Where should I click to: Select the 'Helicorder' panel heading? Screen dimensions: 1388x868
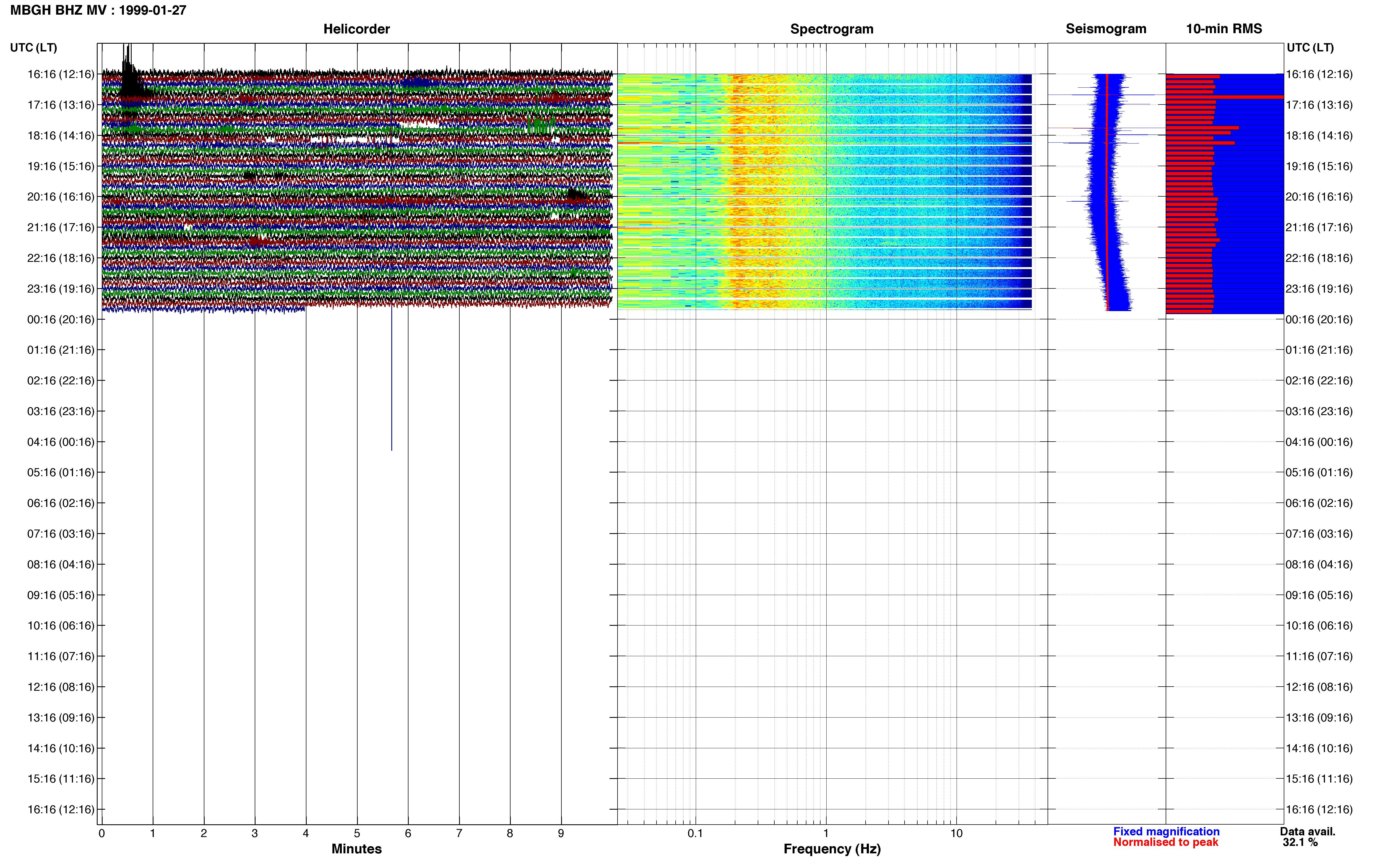click(x=356, y=29)
